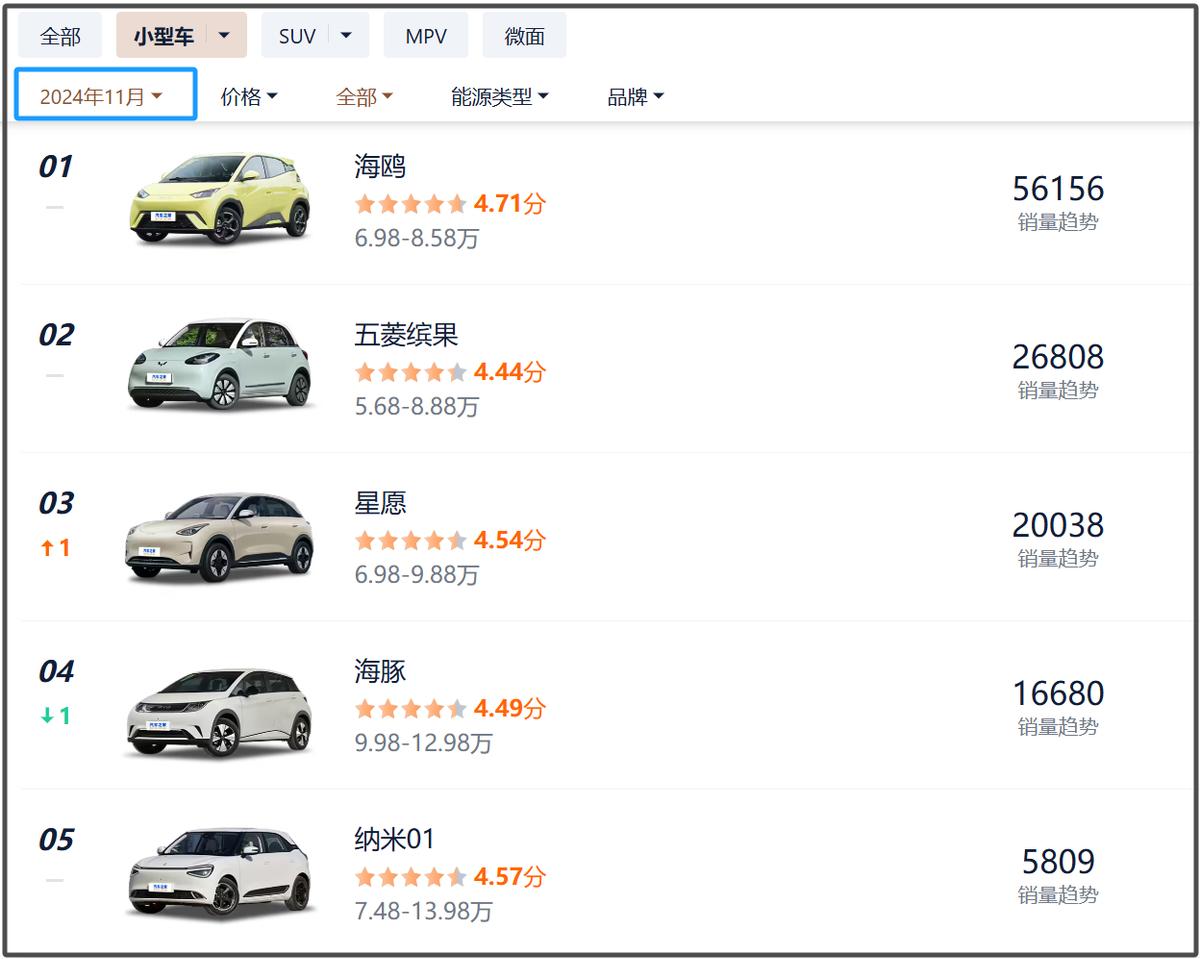The height and width of the screenshot is (959, 1200).
Task: Click rank number 01
Action: pyautogui.click(x=56, y=167)
